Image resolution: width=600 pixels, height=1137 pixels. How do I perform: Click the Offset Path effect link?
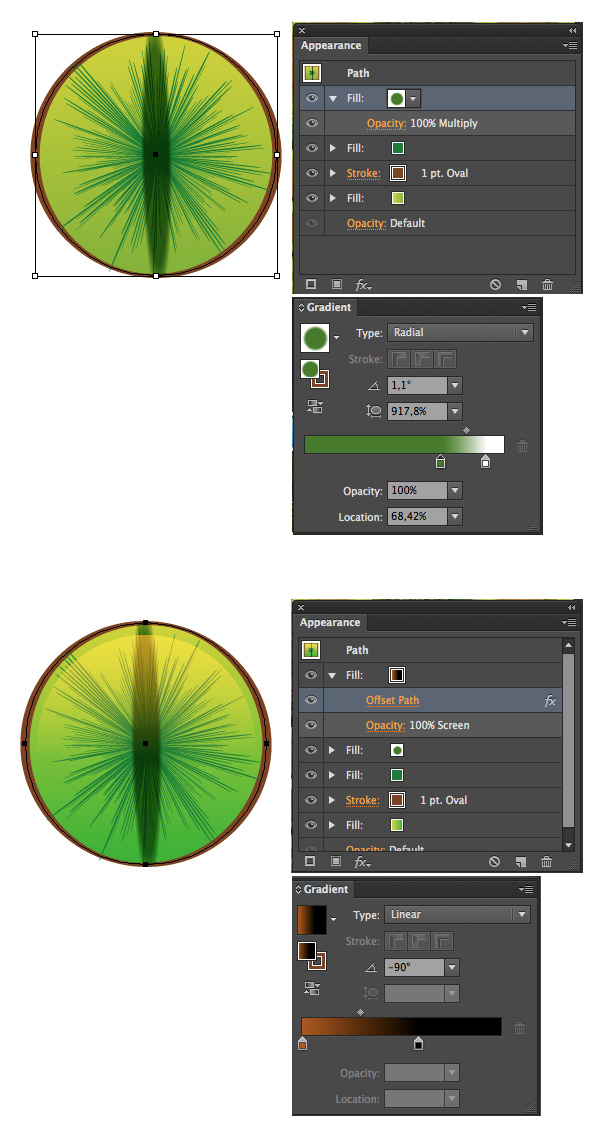pyautogui.click(x=393, y=700)
